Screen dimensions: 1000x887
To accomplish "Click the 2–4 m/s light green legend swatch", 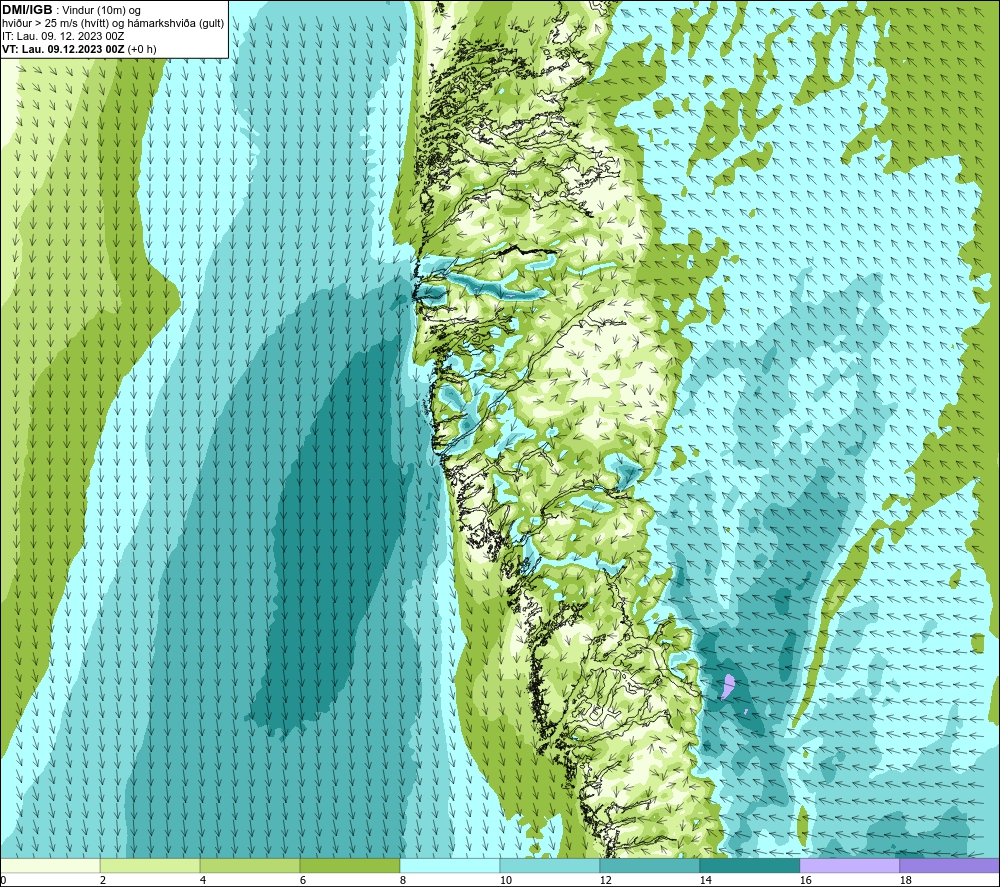I will [x=150, y=865].
